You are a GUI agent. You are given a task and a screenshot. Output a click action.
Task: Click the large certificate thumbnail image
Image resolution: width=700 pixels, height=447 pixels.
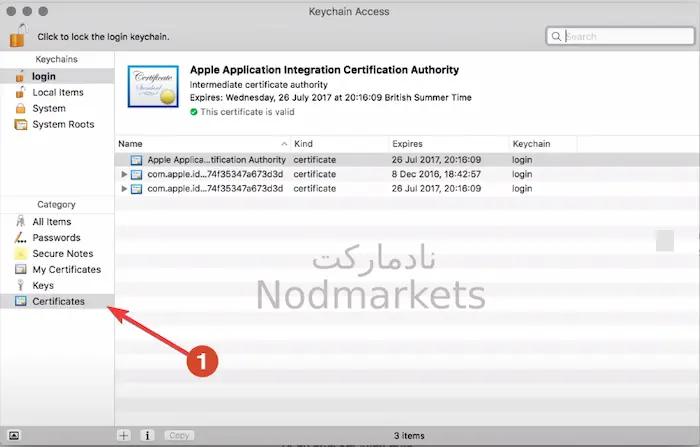tap(153, 86)
